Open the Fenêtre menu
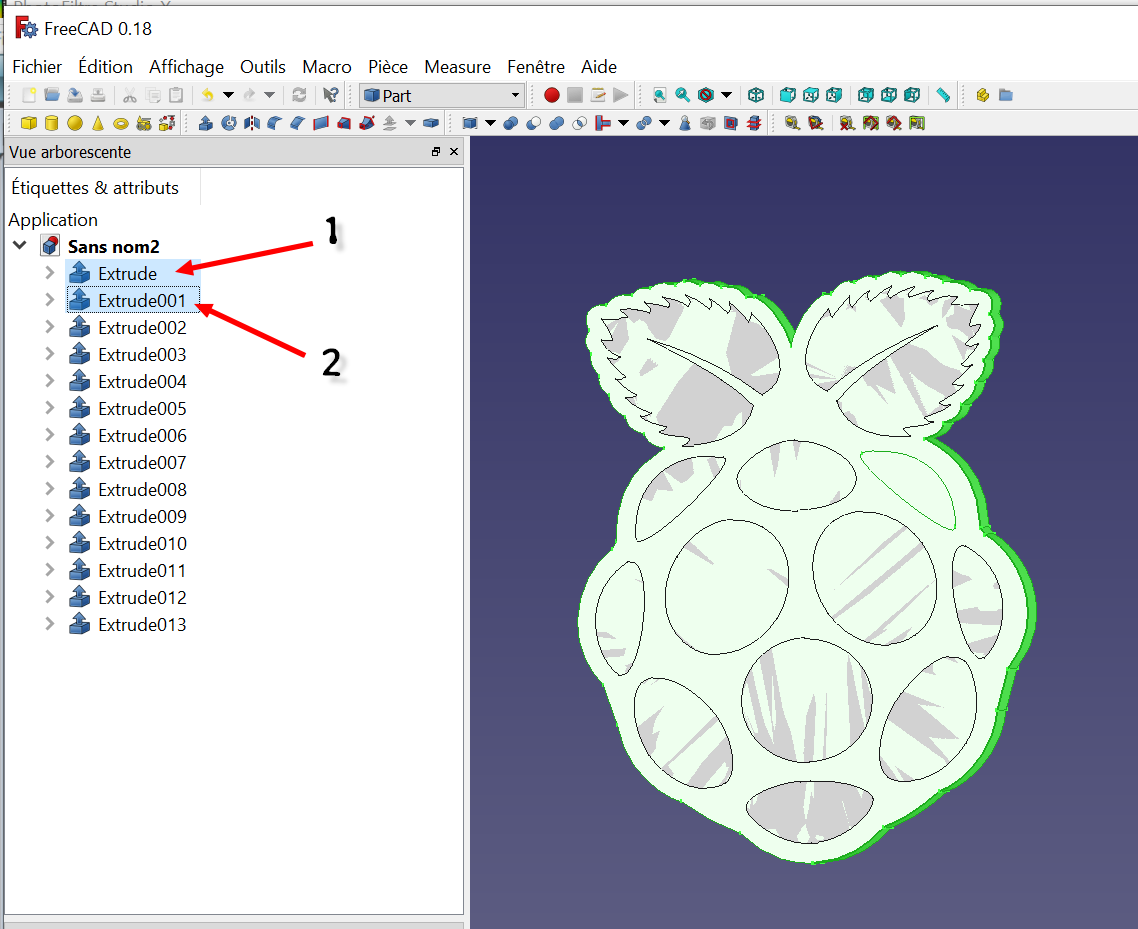The width and height of the screenshot is (1138, 929). [536, 67]
